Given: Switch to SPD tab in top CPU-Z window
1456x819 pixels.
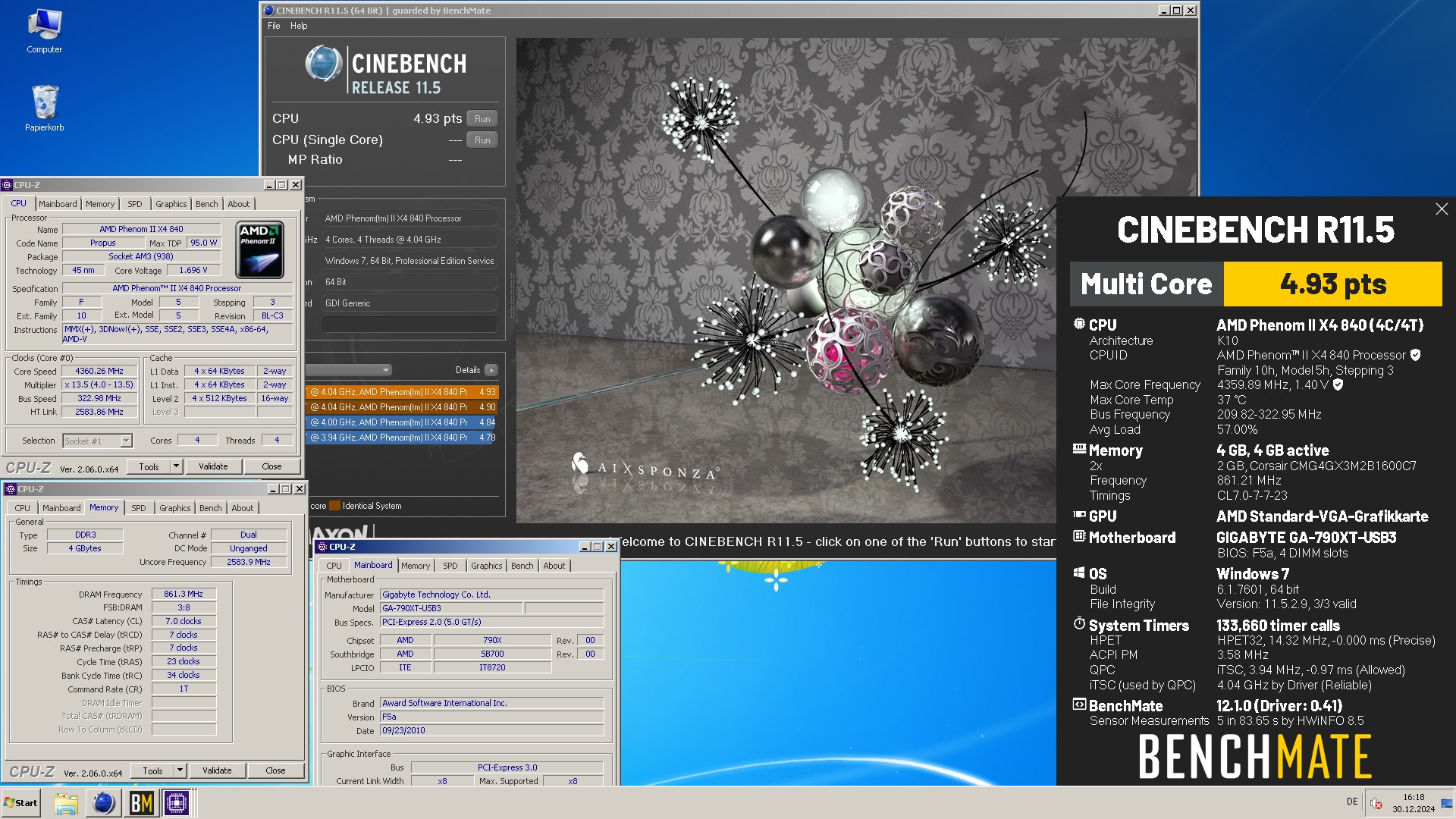Looking at the screenshot, I should pyautogui.click(x=135, y=204).
